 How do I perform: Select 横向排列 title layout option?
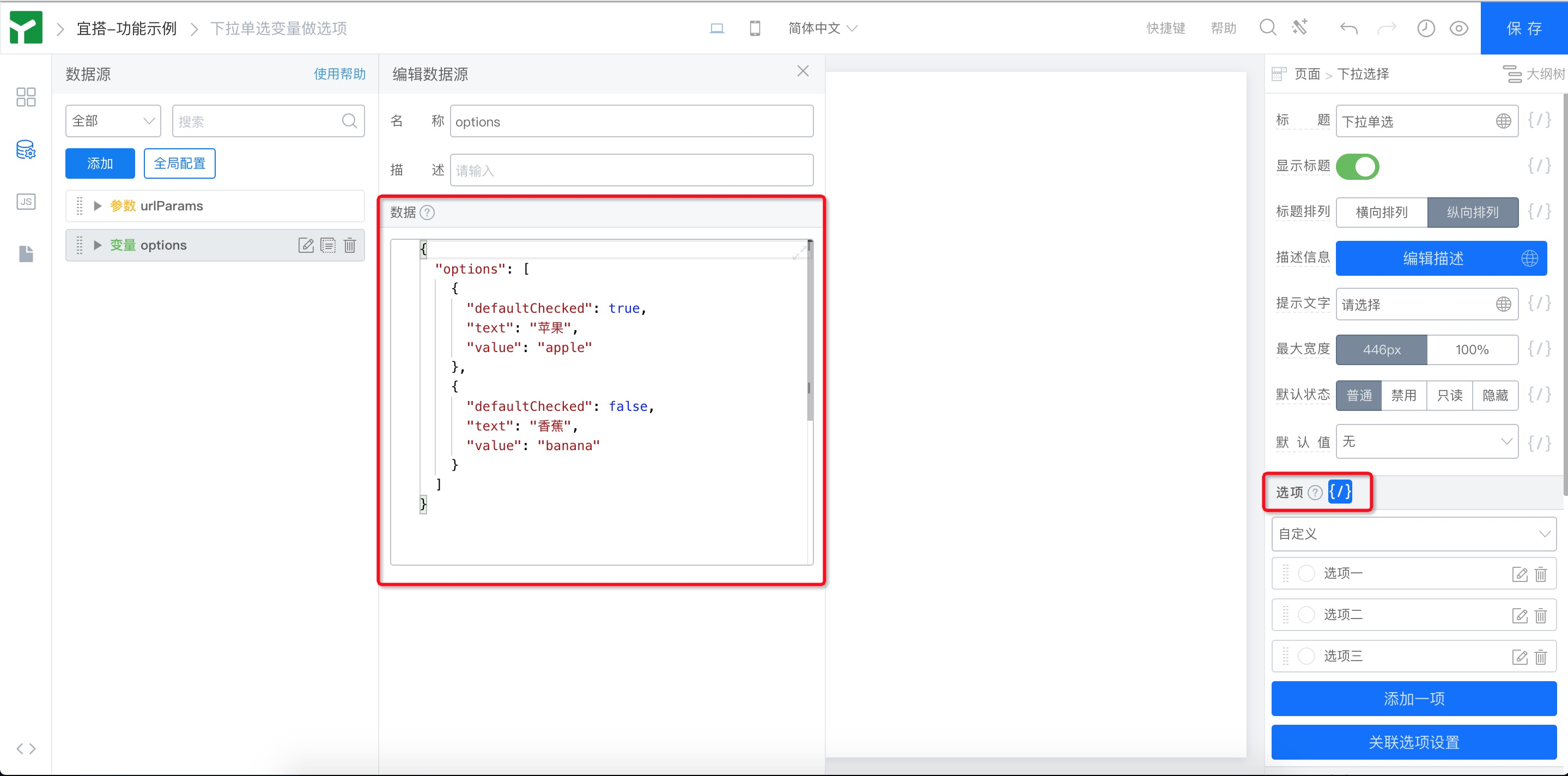tap(1381, 213)
